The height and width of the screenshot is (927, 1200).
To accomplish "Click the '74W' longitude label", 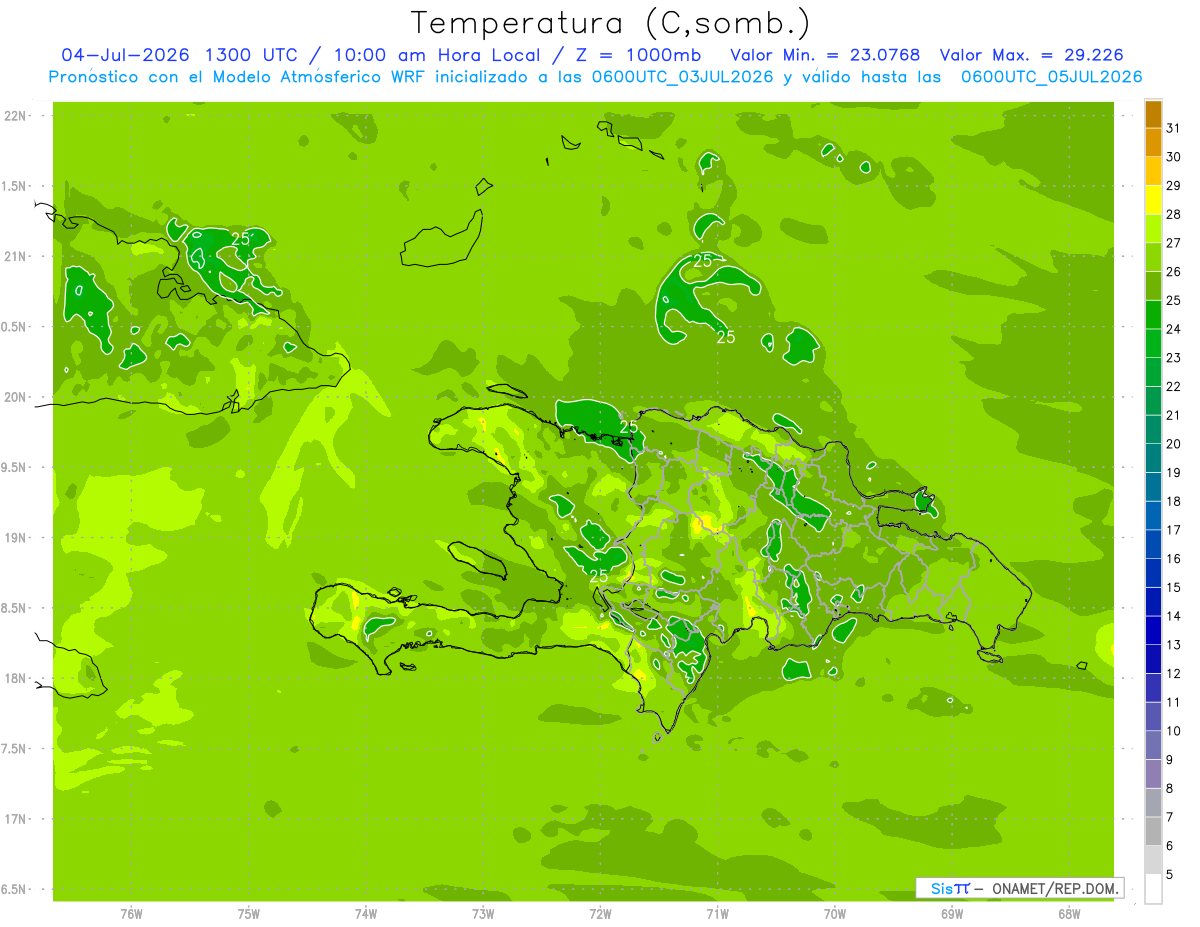I will tap(366, 914).
